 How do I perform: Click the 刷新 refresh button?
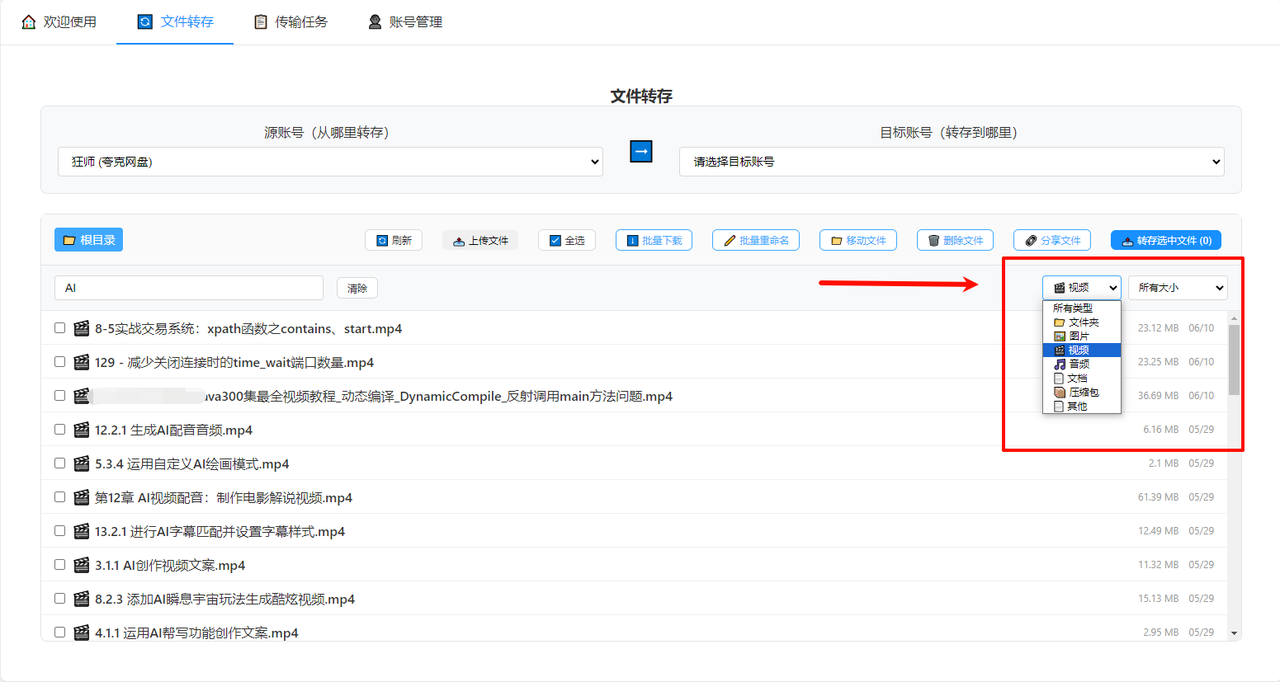[393, 240]
